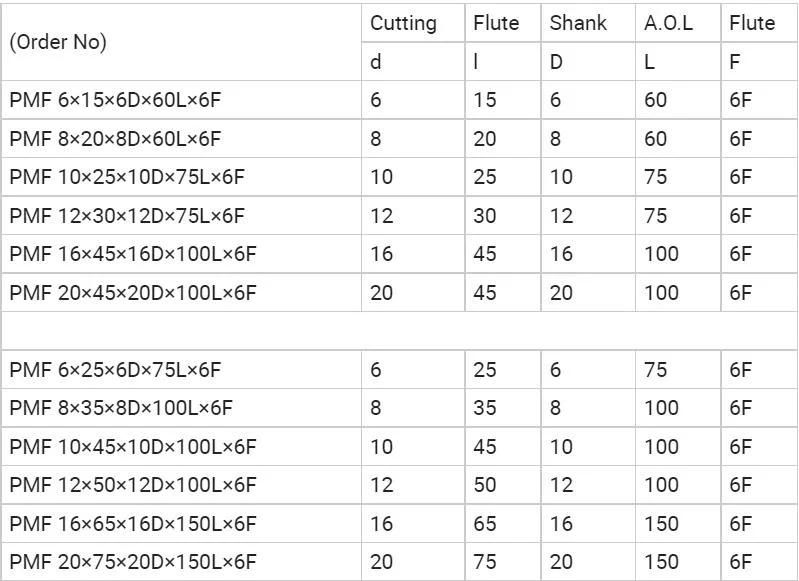The width and height of the screenshot is (799, 581).
Task: Click the A.O.L value 150 in last row
Action: click(x=661, y=562)
